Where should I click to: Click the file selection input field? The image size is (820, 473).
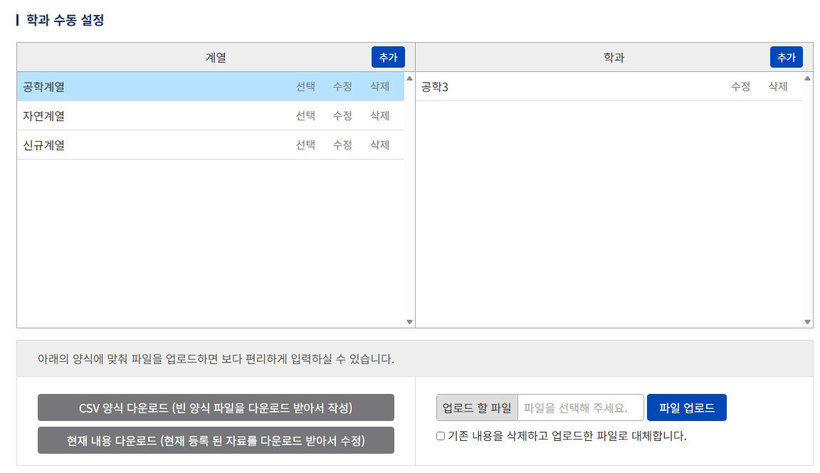point(580,408)
